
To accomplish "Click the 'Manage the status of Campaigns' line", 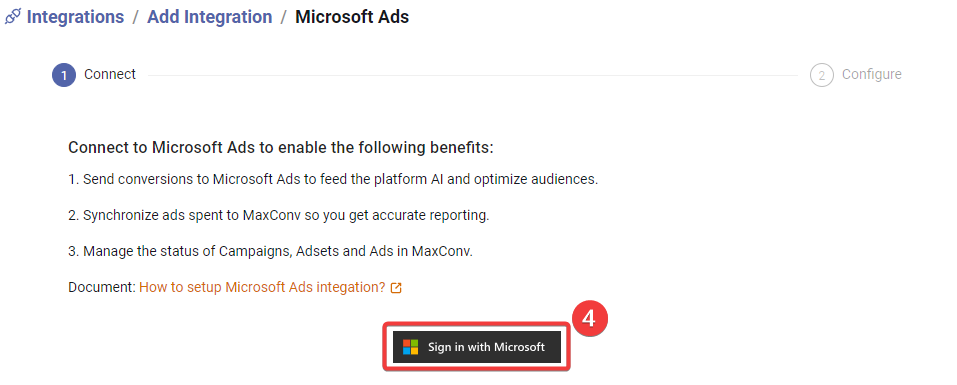I will tap(270, 251).
